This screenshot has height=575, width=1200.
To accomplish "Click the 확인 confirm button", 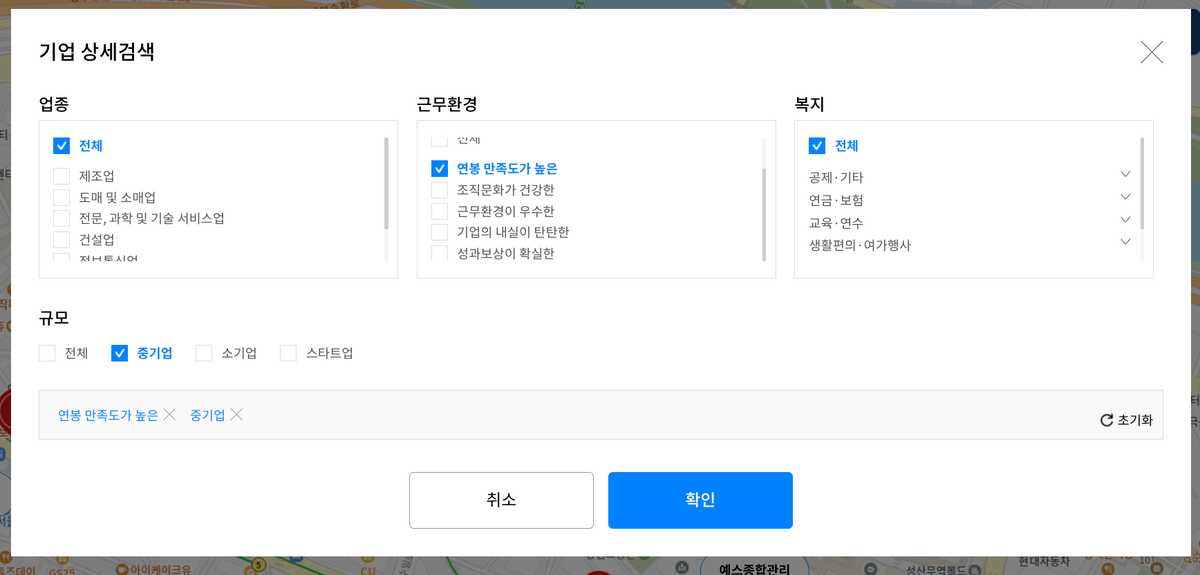I will (700, 500).
